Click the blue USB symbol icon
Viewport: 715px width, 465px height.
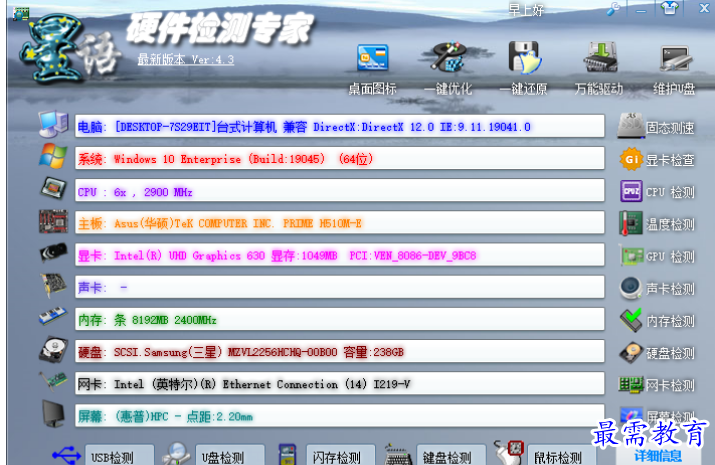(x=67, y=455)
